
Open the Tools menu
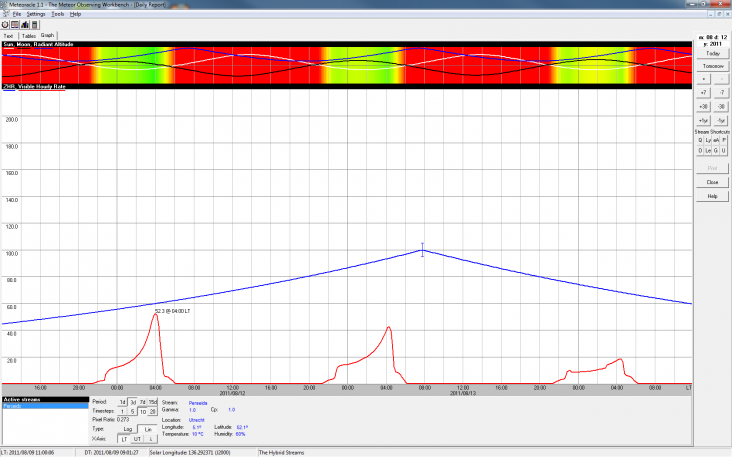click(x=57, y=14)
